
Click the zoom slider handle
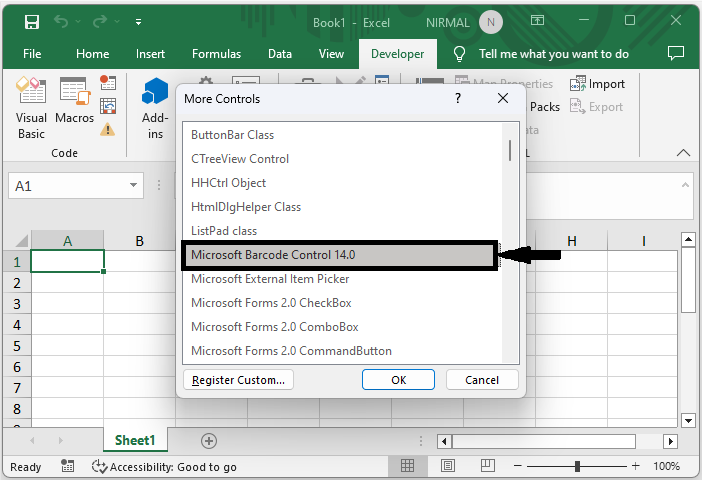coord(578,466)
